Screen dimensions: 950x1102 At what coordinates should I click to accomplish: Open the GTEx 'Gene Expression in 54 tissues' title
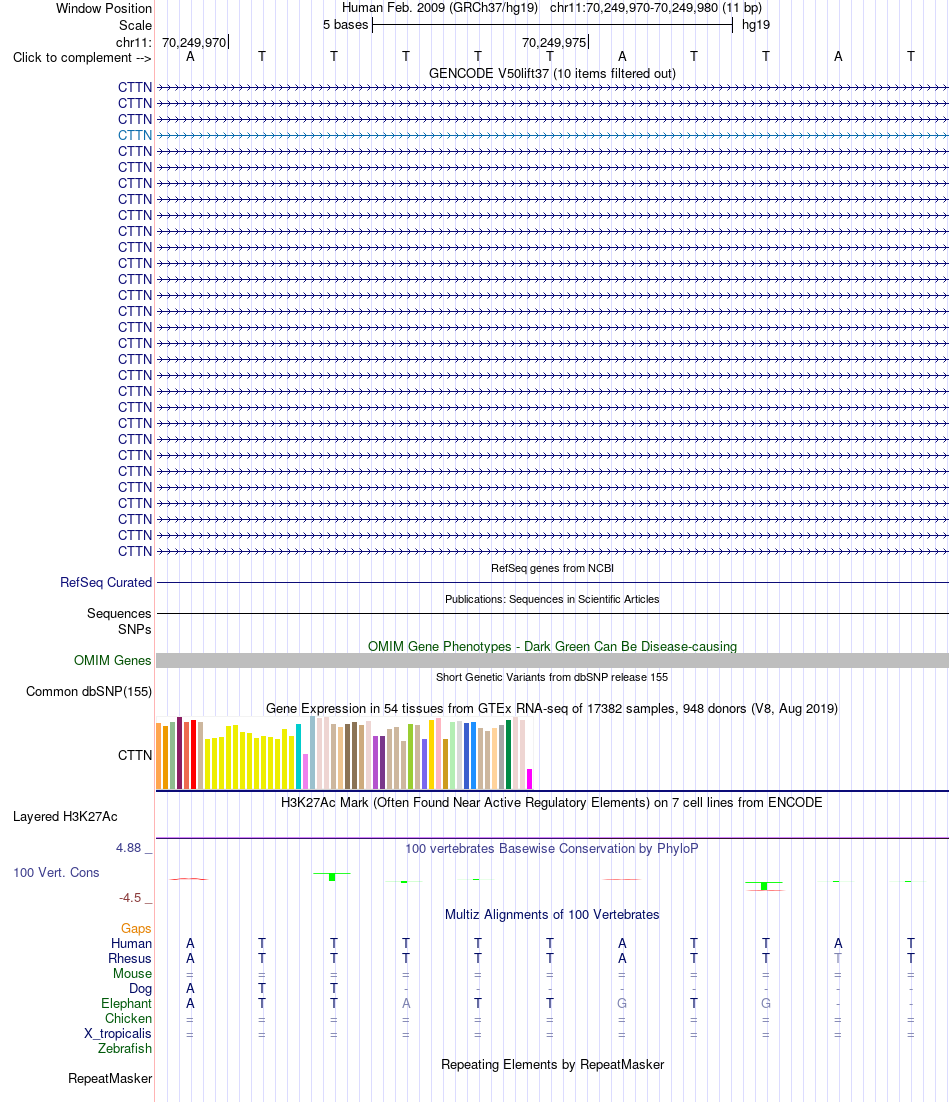[552, 708]
